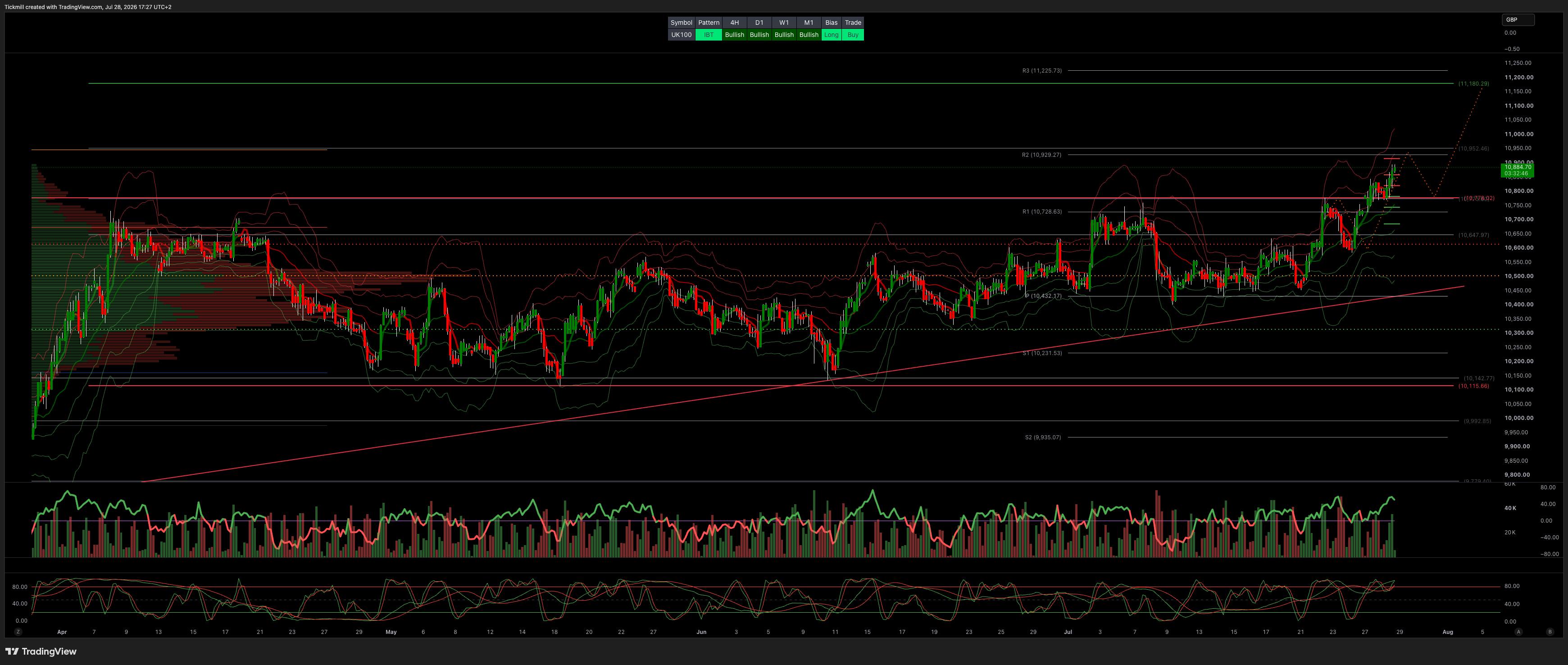This screenshot has width=1568, height=665.
Task: Select the green IBT pattern cell
Action: coord(709,35)
